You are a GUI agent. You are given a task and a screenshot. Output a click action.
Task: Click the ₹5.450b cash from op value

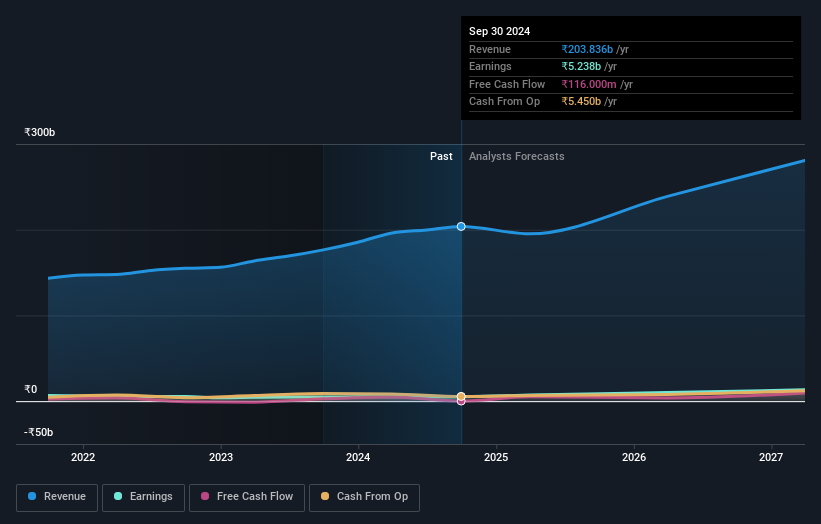coord(581,102)
